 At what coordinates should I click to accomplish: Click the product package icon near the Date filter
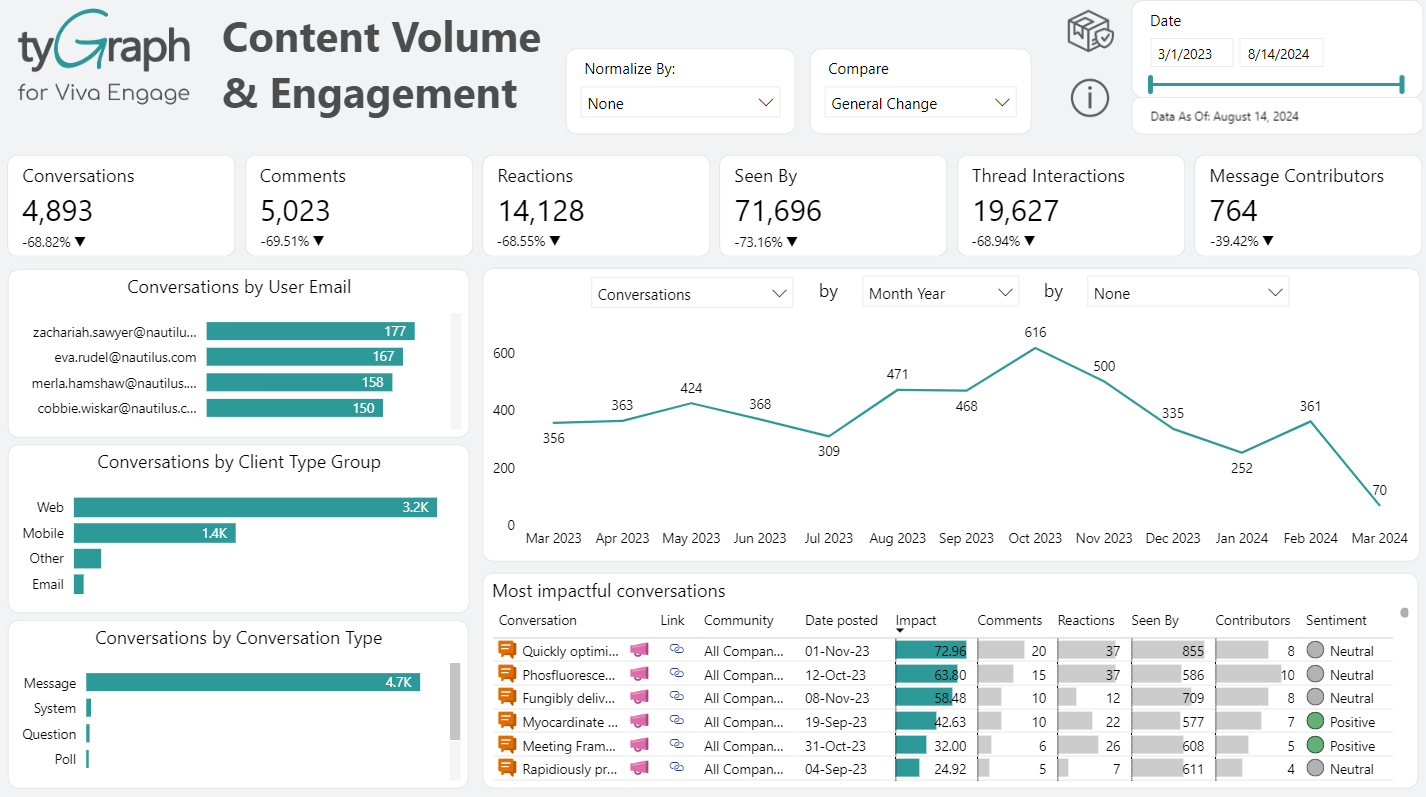[1089, 30]
